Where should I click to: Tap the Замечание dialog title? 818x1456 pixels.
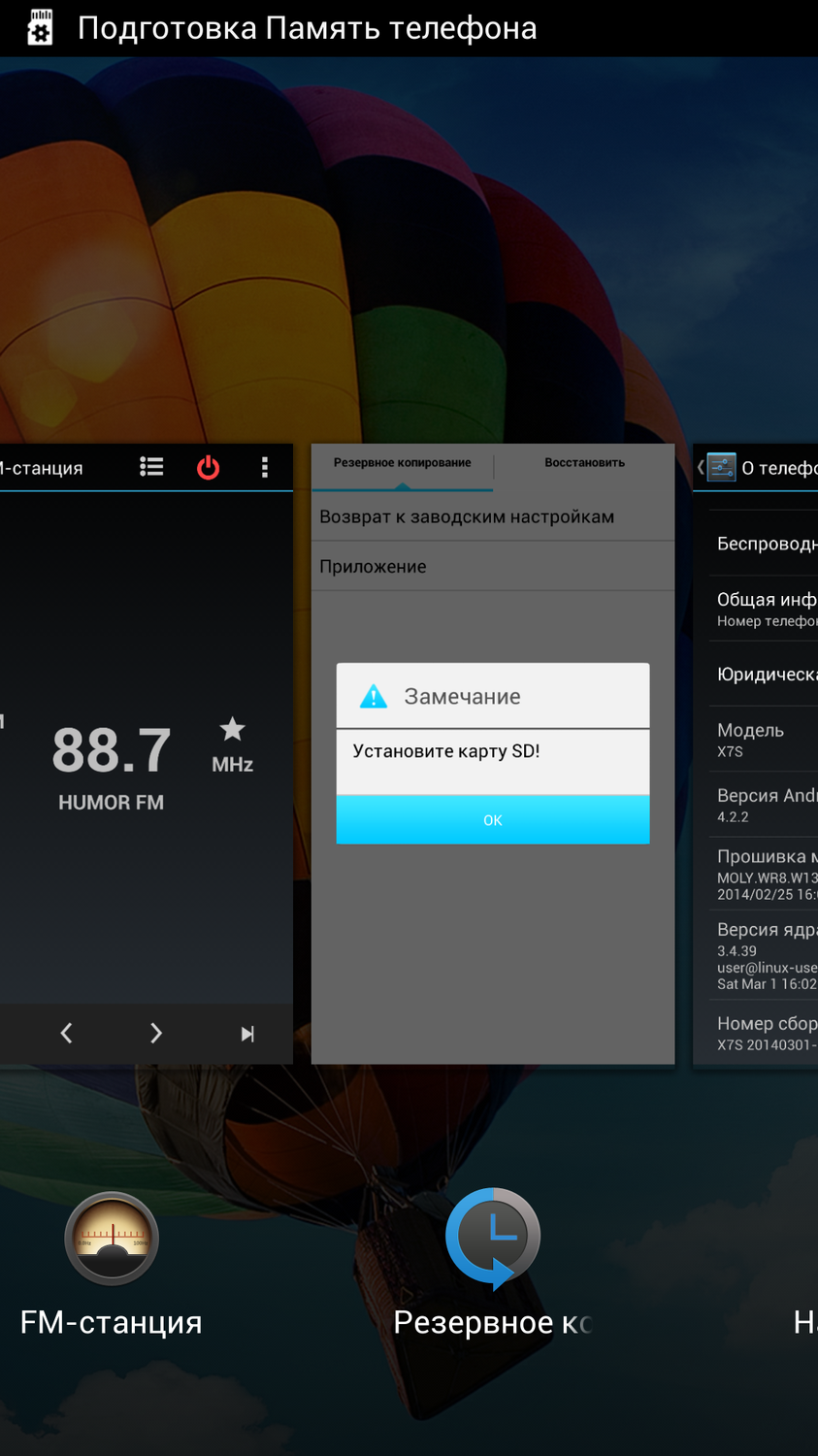pos(462,696)
